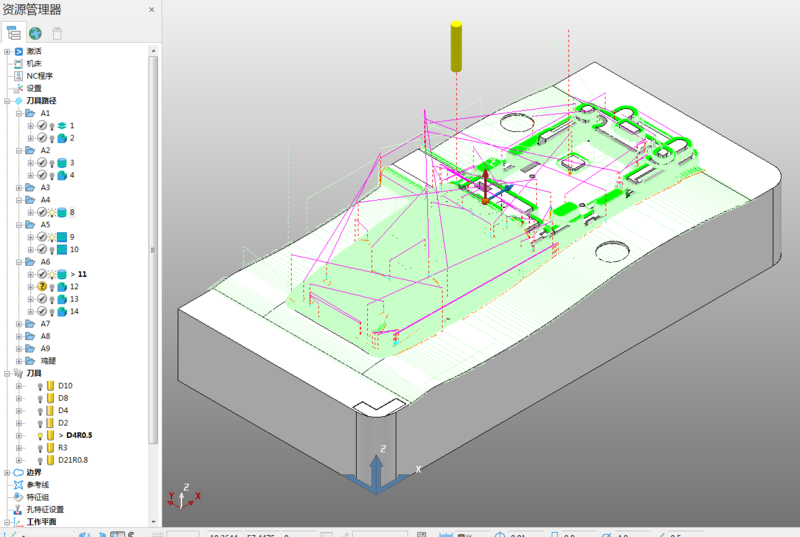Viewport: 800px width, 537px height.
Task: Toggle light bulb for tool D10
Action: pos(40,385)
